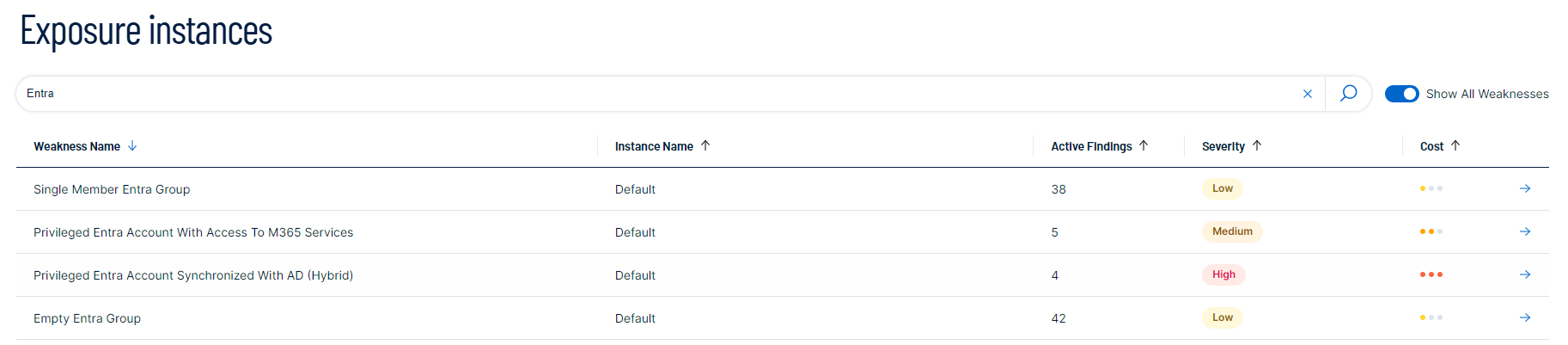This screenshot has height=345, width=1568.
Task: Click the magnifier search icon
Action: click(1349, 93)
